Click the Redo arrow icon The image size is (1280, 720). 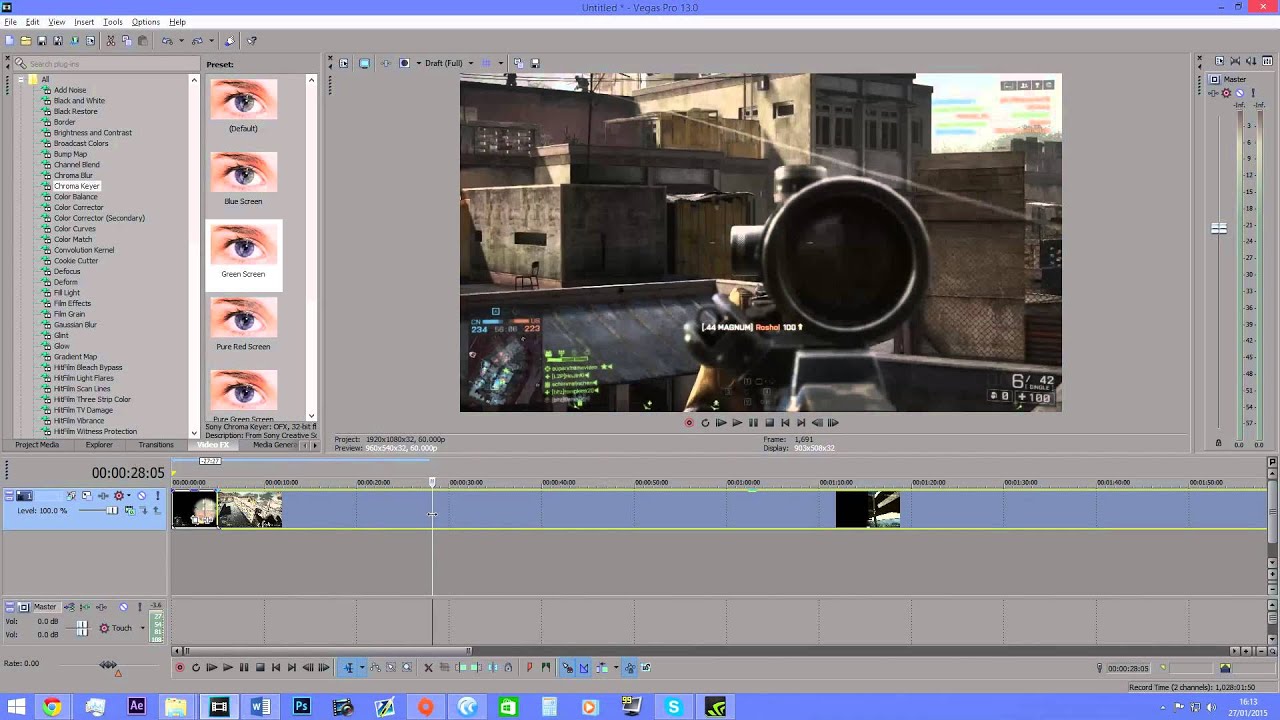tap(197, 41)
